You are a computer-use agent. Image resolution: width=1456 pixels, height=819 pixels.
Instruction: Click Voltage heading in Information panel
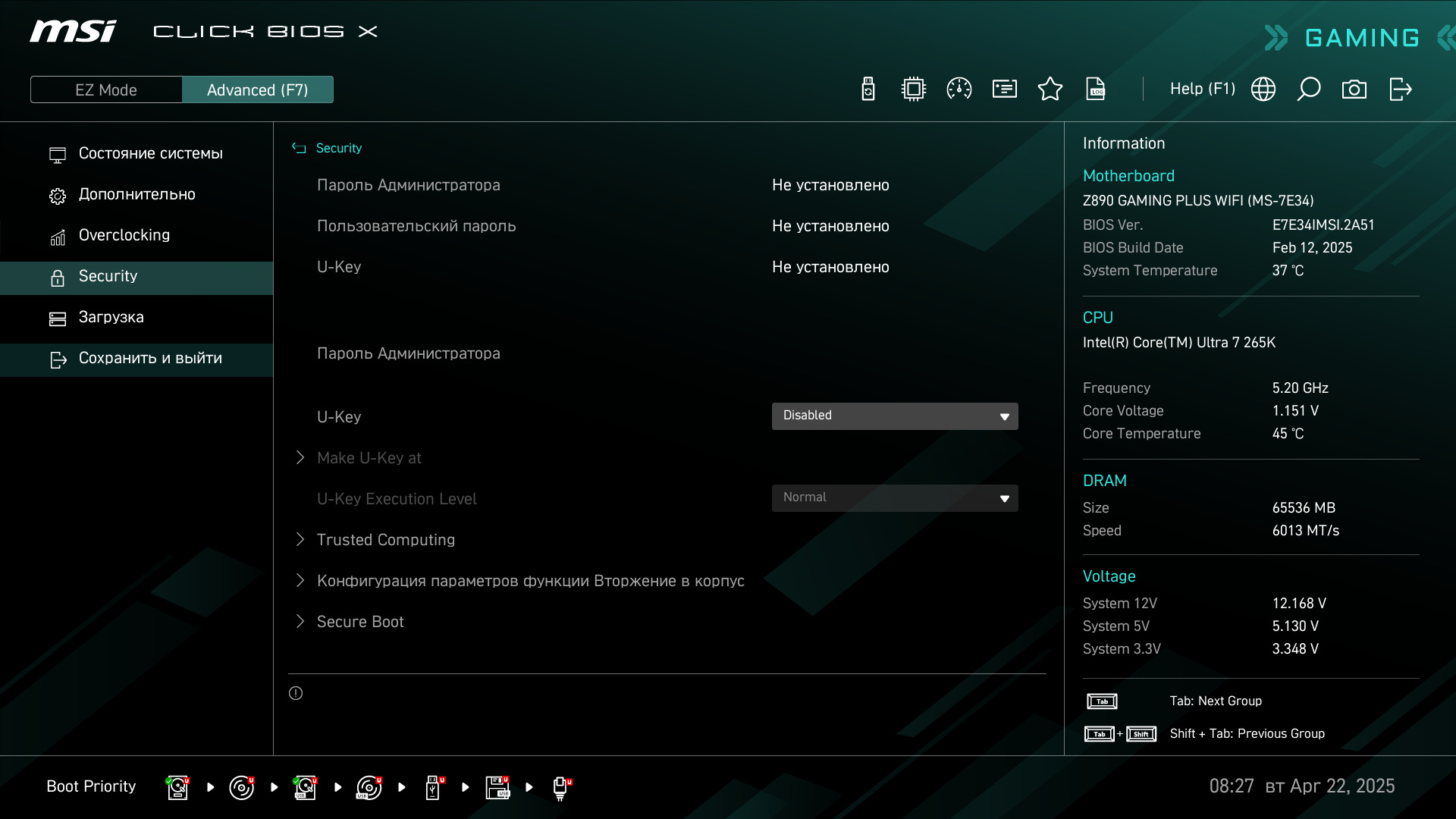1109,576
